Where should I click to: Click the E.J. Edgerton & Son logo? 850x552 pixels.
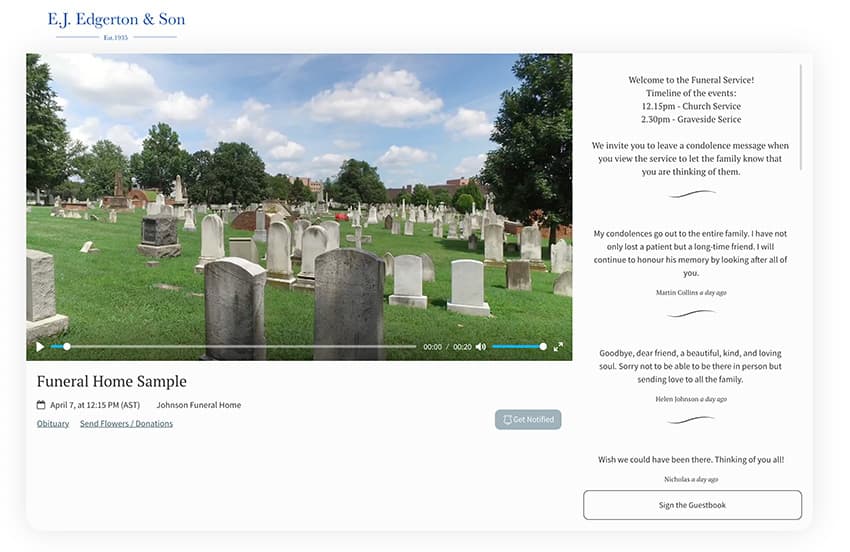click(x=116, y=25)
